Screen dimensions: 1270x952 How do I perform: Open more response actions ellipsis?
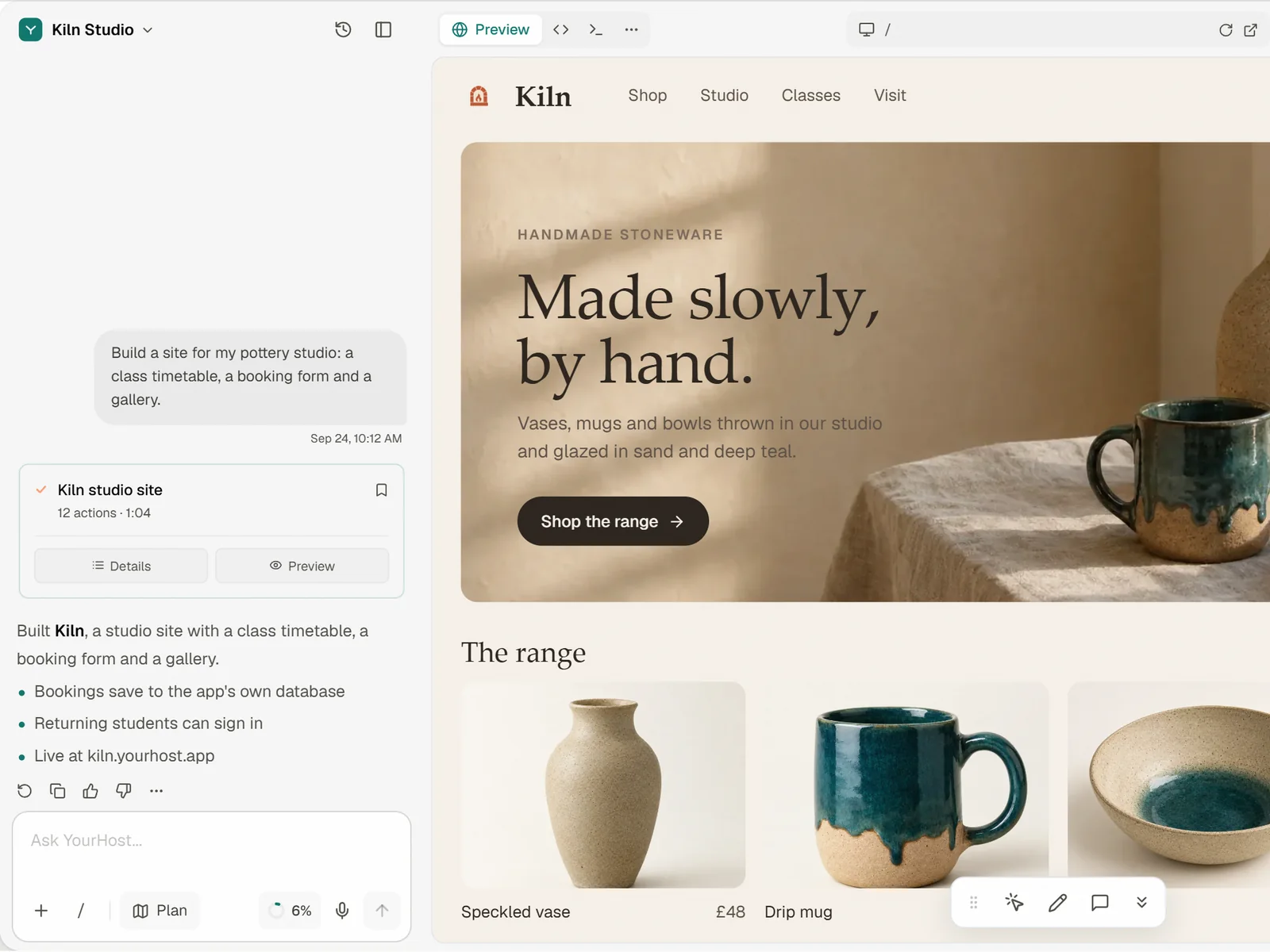(156, 791)
